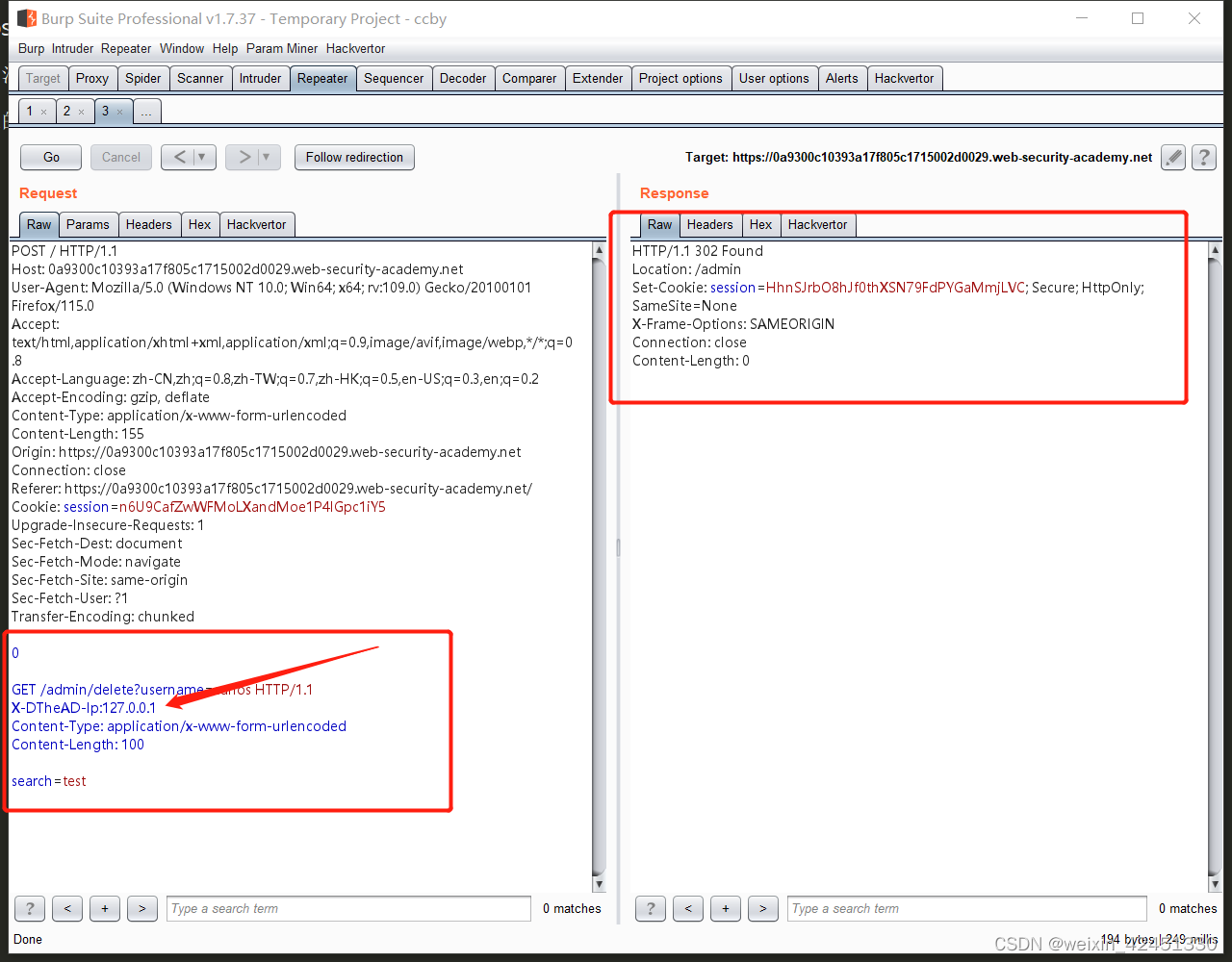Image resolution: width=1232 pixels, height=962 pixels.
Task: Switch to the Comparer tab
Action: click(529, 79)
